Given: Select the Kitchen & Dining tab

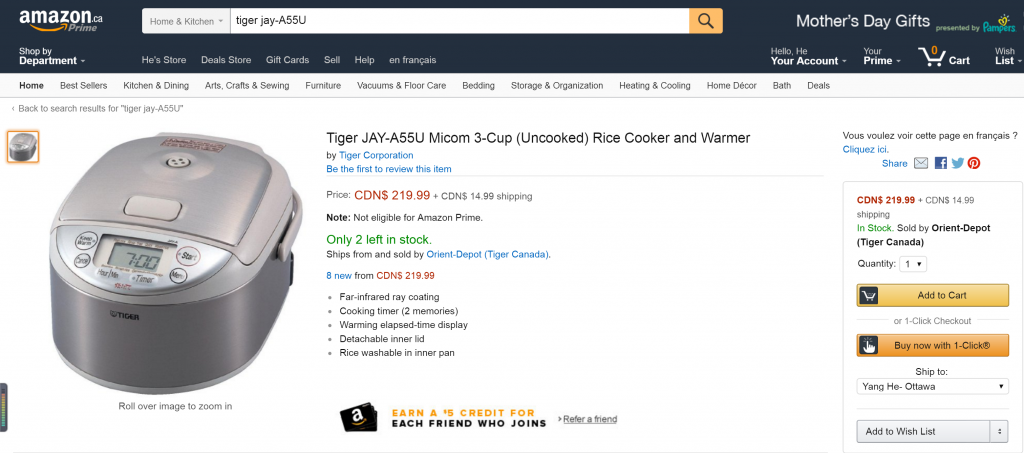Looking at the screenshot, I should [156, 86].
